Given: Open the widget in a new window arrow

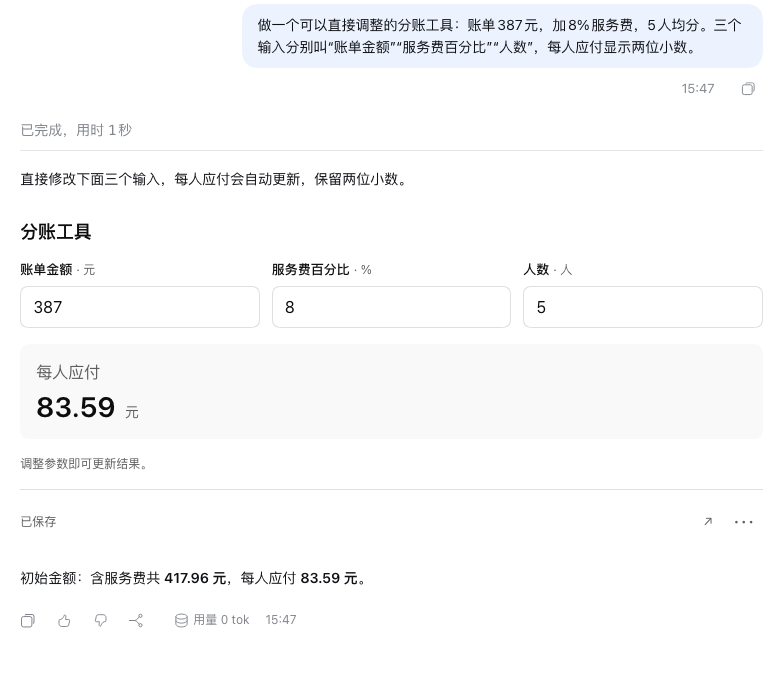Looking at the screenshot, I should point(708,522).
